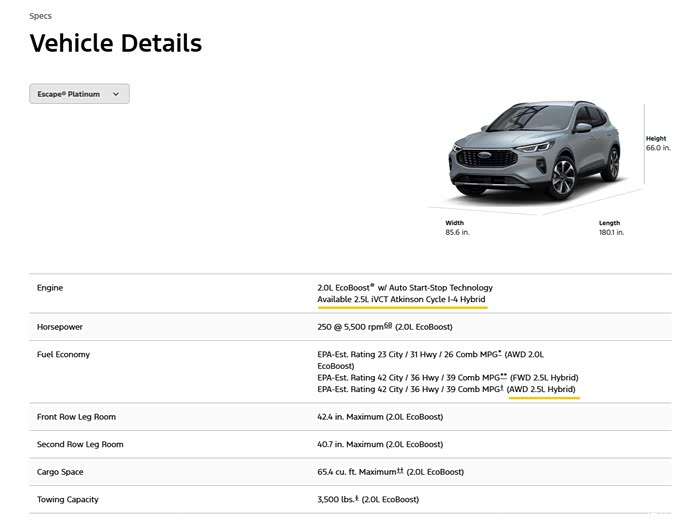
Task: Click the underlined AWD 2.5L Hybrid text
Action: pyautogui.click(x=543, y=389)
